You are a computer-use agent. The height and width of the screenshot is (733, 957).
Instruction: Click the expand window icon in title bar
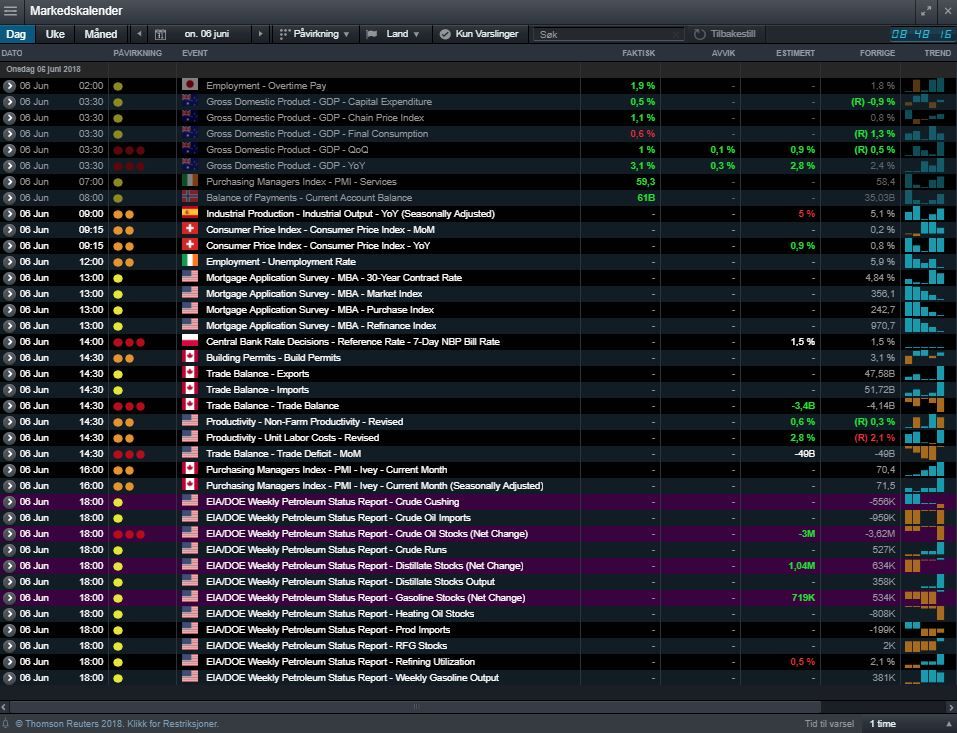926,11
